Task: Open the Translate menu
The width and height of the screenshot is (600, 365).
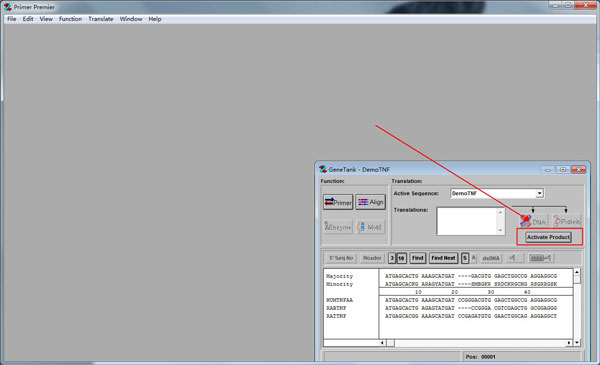Action: tap(101, 19)
